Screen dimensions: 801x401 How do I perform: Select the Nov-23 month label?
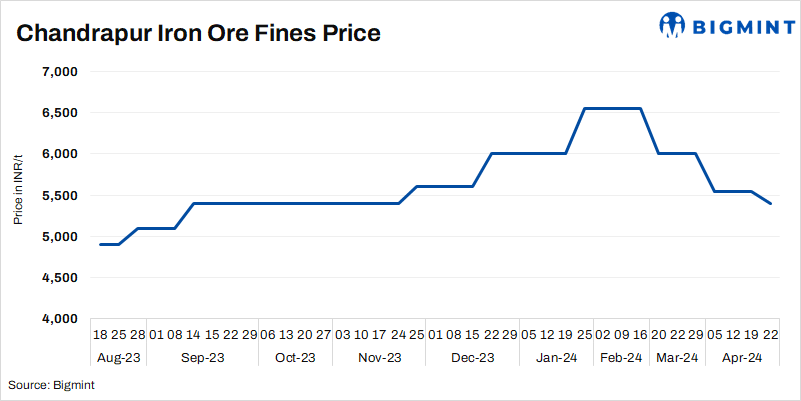click(380, 358)
